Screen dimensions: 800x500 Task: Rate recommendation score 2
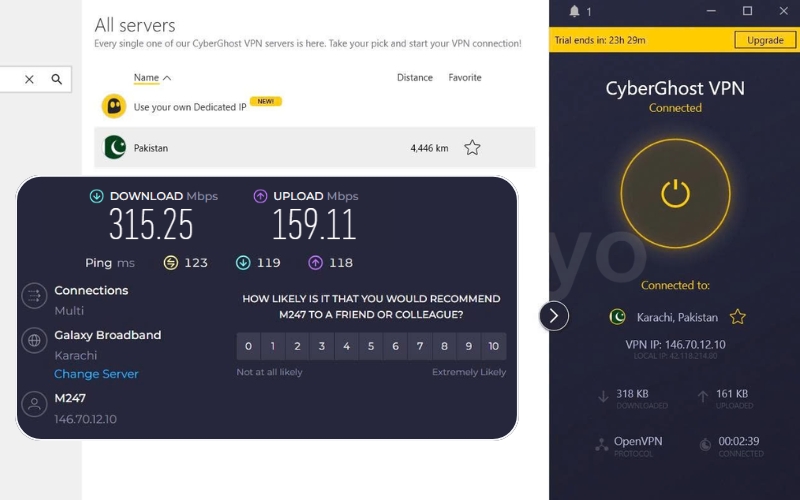[297, 346]
